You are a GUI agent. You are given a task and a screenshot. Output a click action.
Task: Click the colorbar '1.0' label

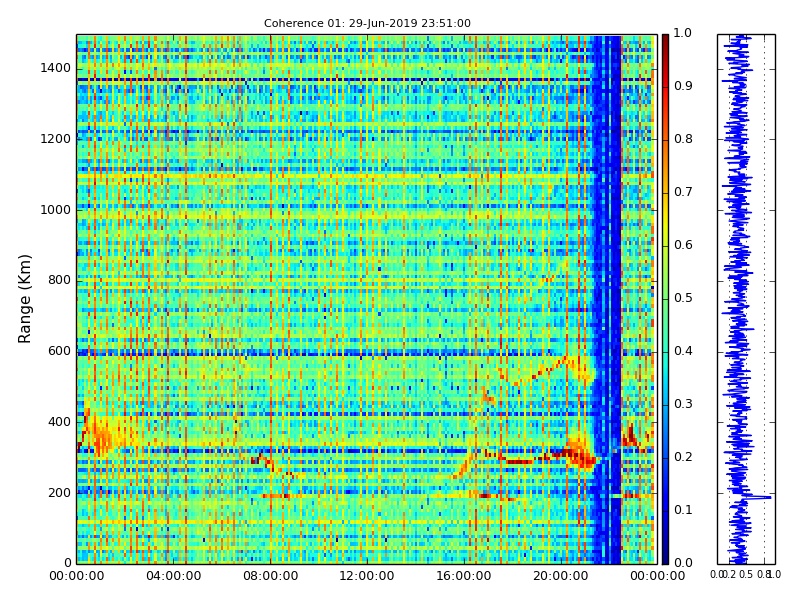coord(683,33)
